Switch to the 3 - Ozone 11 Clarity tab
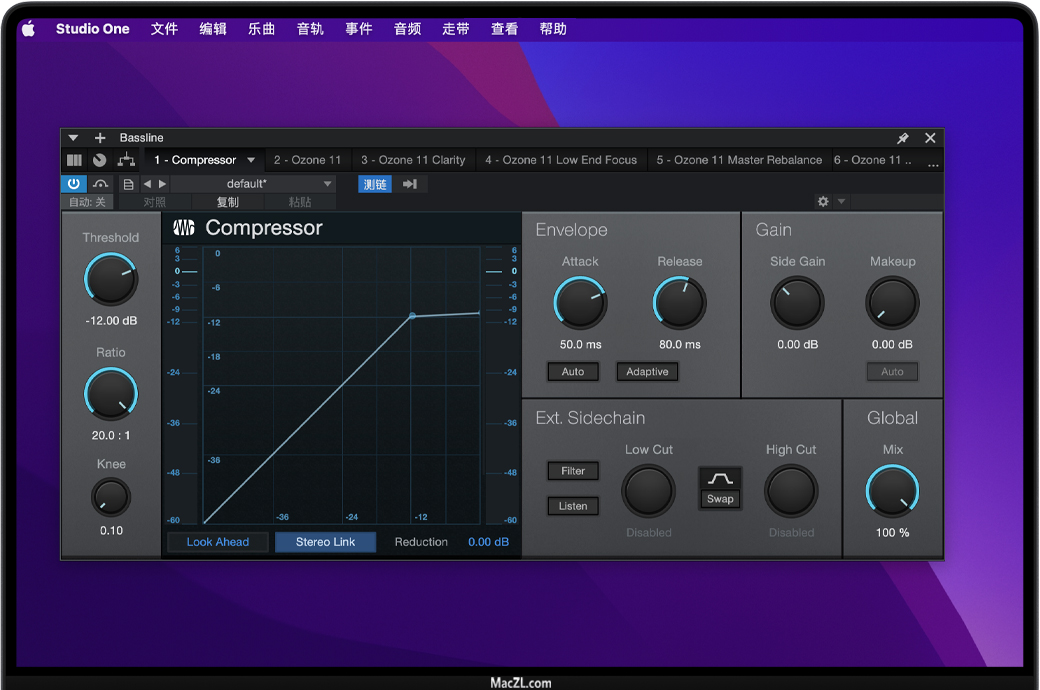 tap(413, 160)
